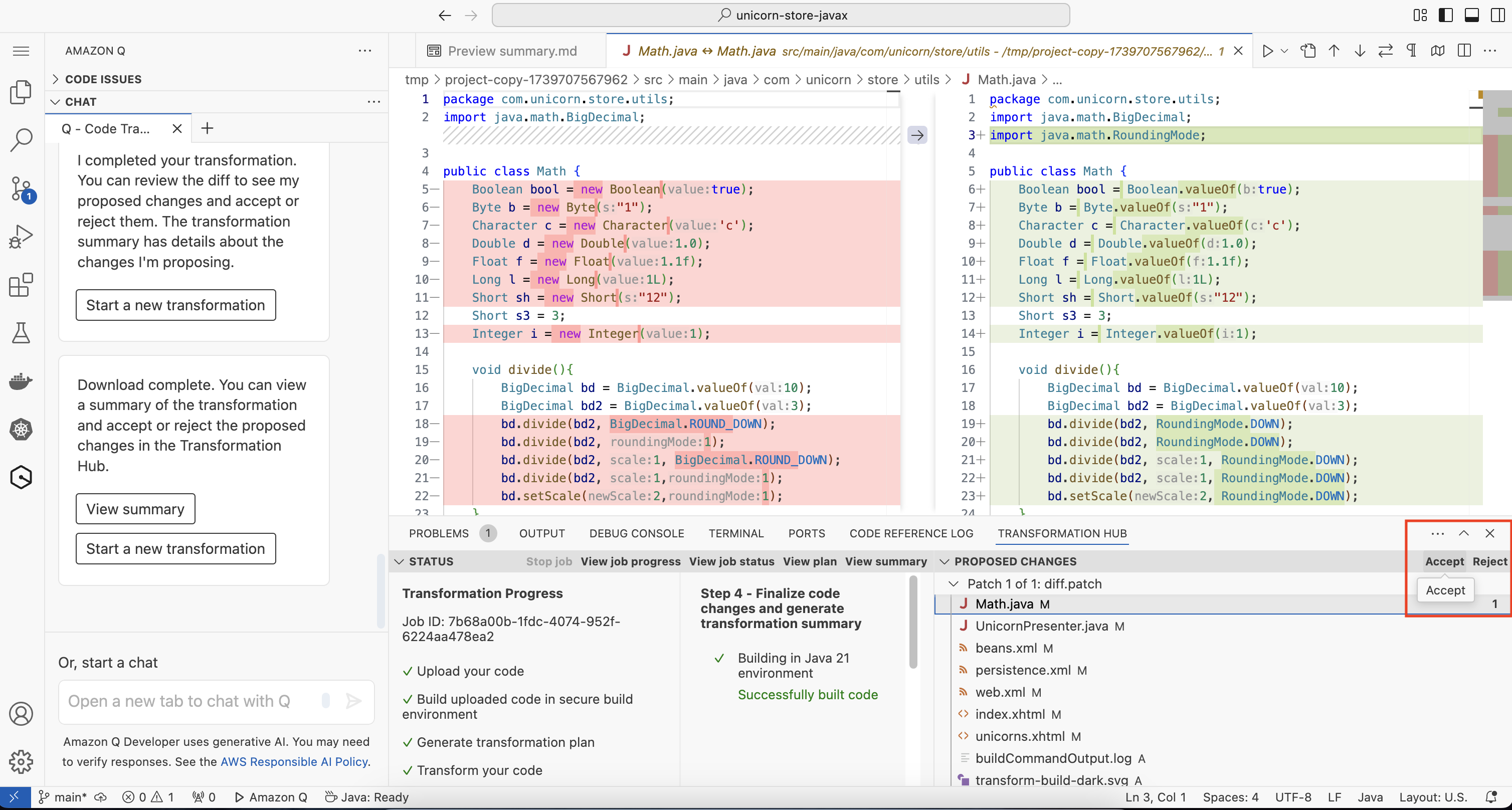Viewport: 1512px width, 810px height.
Task: Open the Search sidebar icon
Action: point(21,140)
